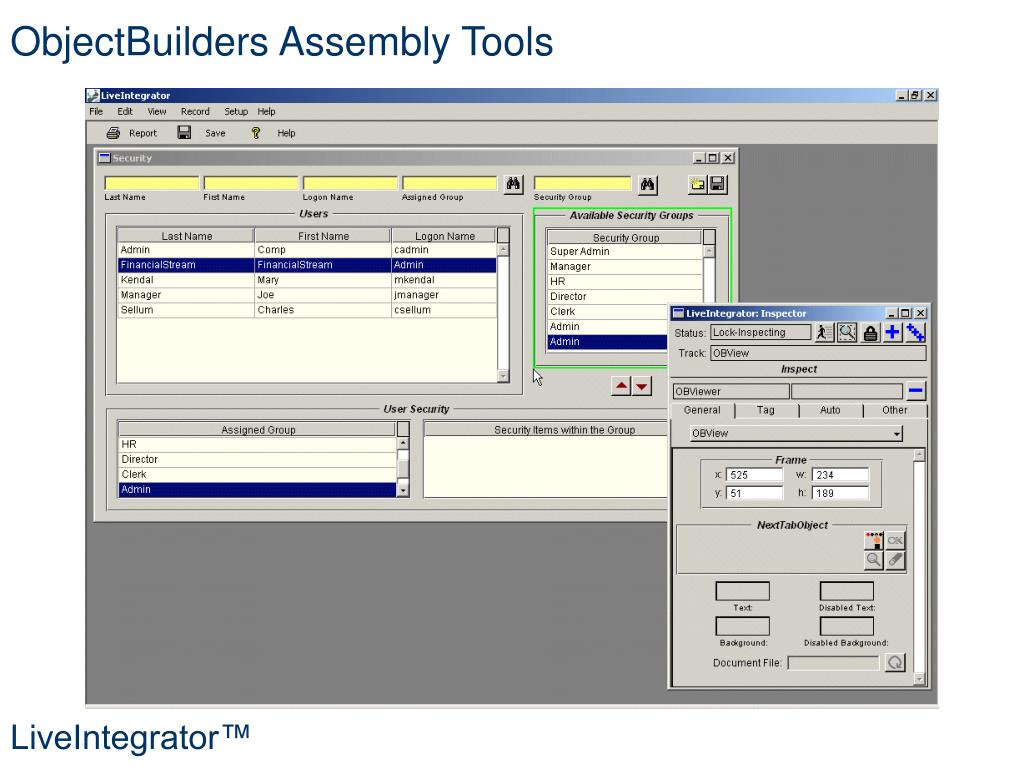Image resolution: width=1024 pixels, height=768 pixels.
Task: Click the Logon Name search field
Action: [x=350, y=183]
